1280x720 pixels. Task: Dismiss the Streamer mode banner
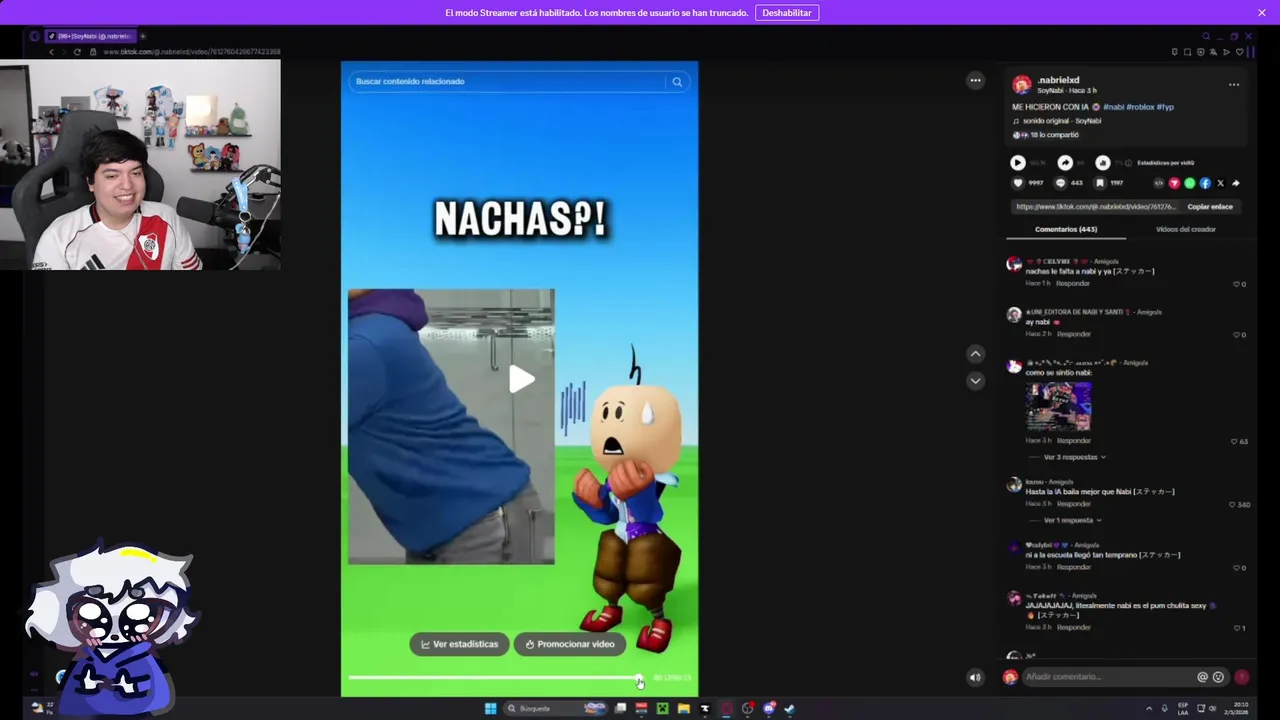click(1262, 13)
